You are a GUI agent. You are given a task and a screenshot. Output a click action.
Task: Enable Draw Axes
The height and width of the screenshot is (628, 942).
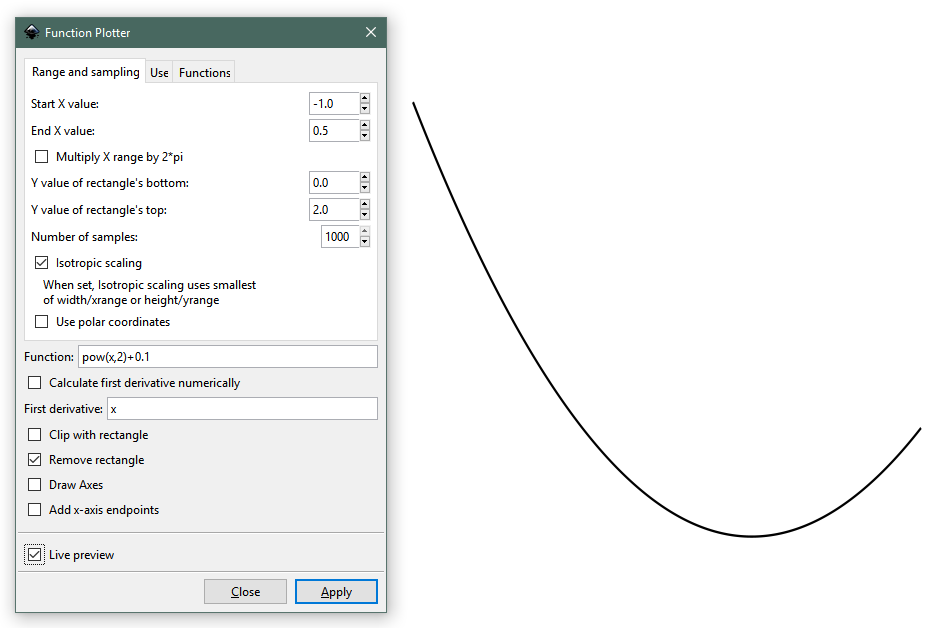click(34, 484)
